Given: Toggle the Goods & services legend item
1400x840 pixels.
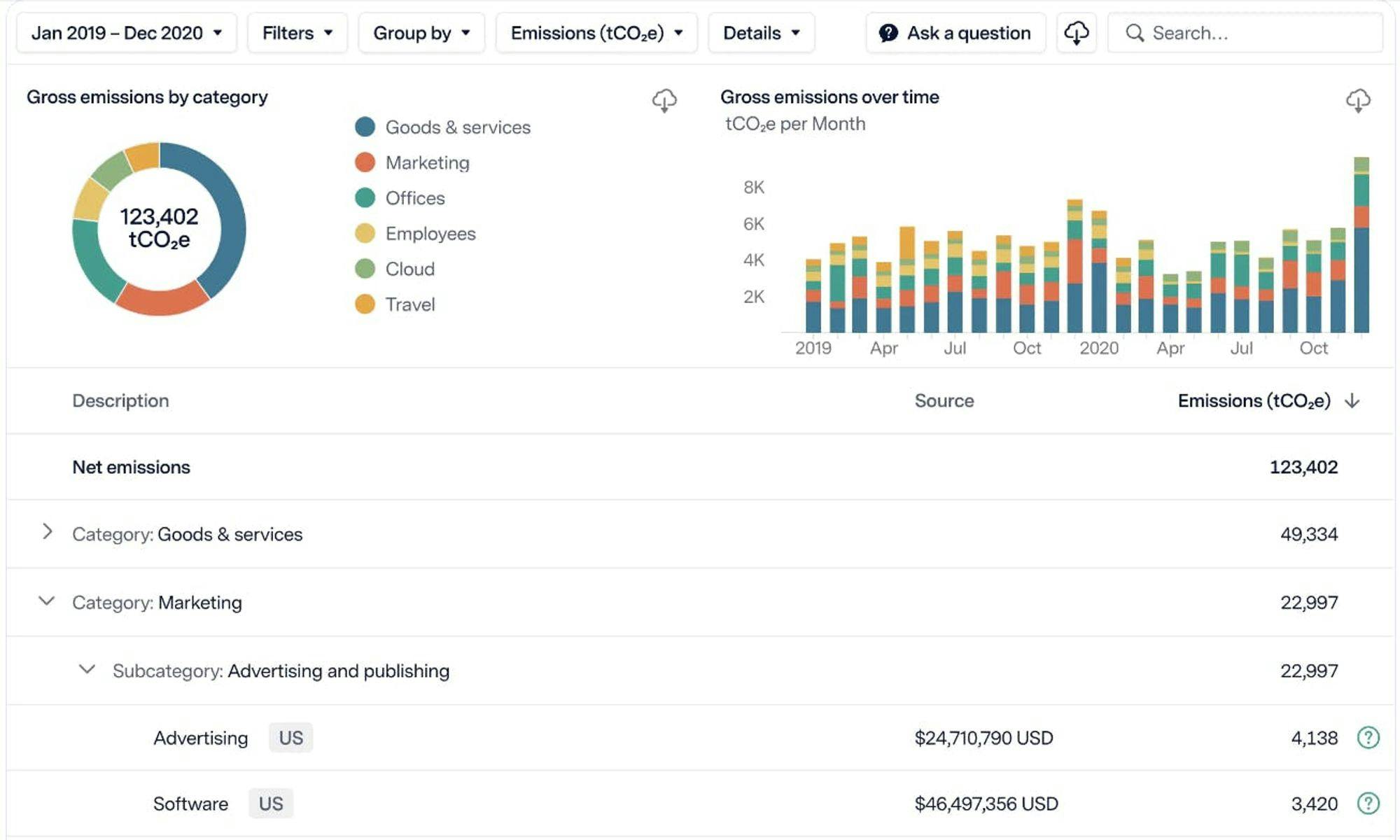Looking at the screenshot, I should point(457,127).
